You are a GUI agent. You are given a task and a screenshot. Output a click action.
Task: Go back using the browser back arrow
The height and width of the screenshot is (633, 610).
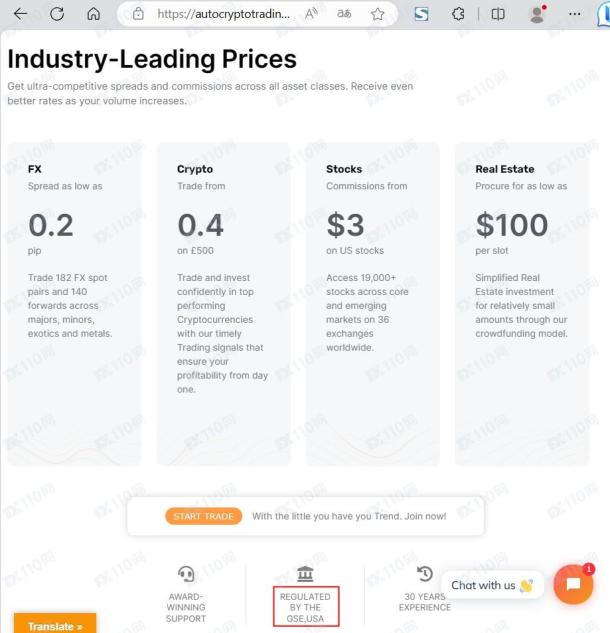pyautogui.click(x=20, y=14)
